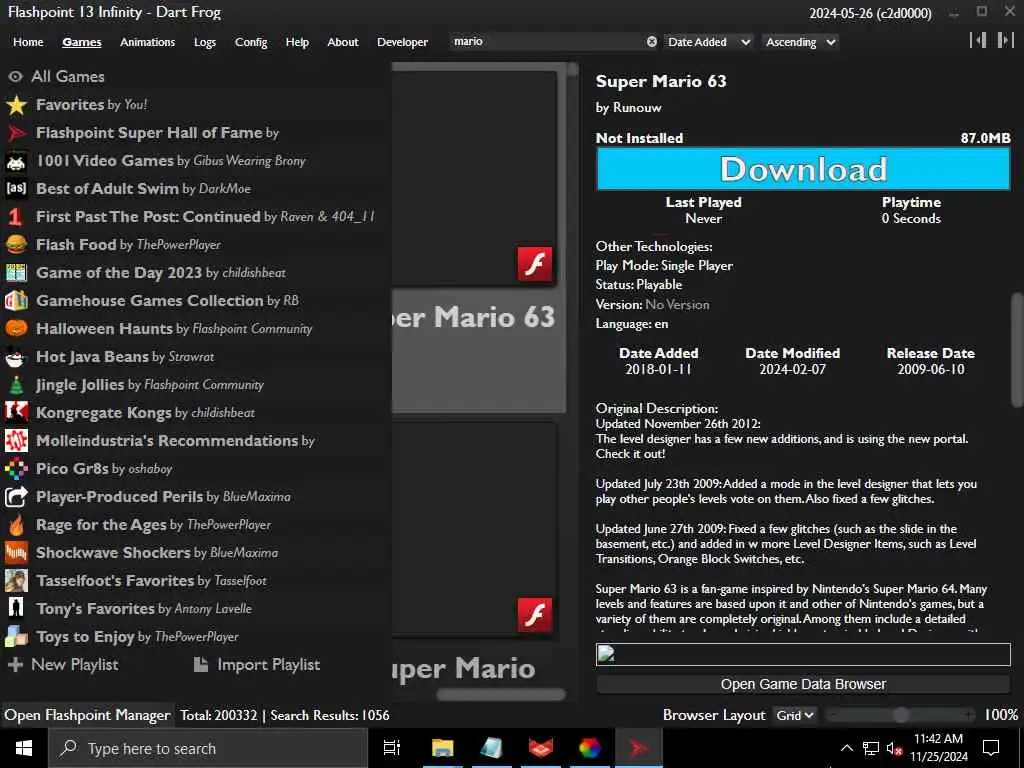This screenshot has width=1024, height=768.
Task: Open the About tab
Action: pyautogui.click(x=343, y=42)
